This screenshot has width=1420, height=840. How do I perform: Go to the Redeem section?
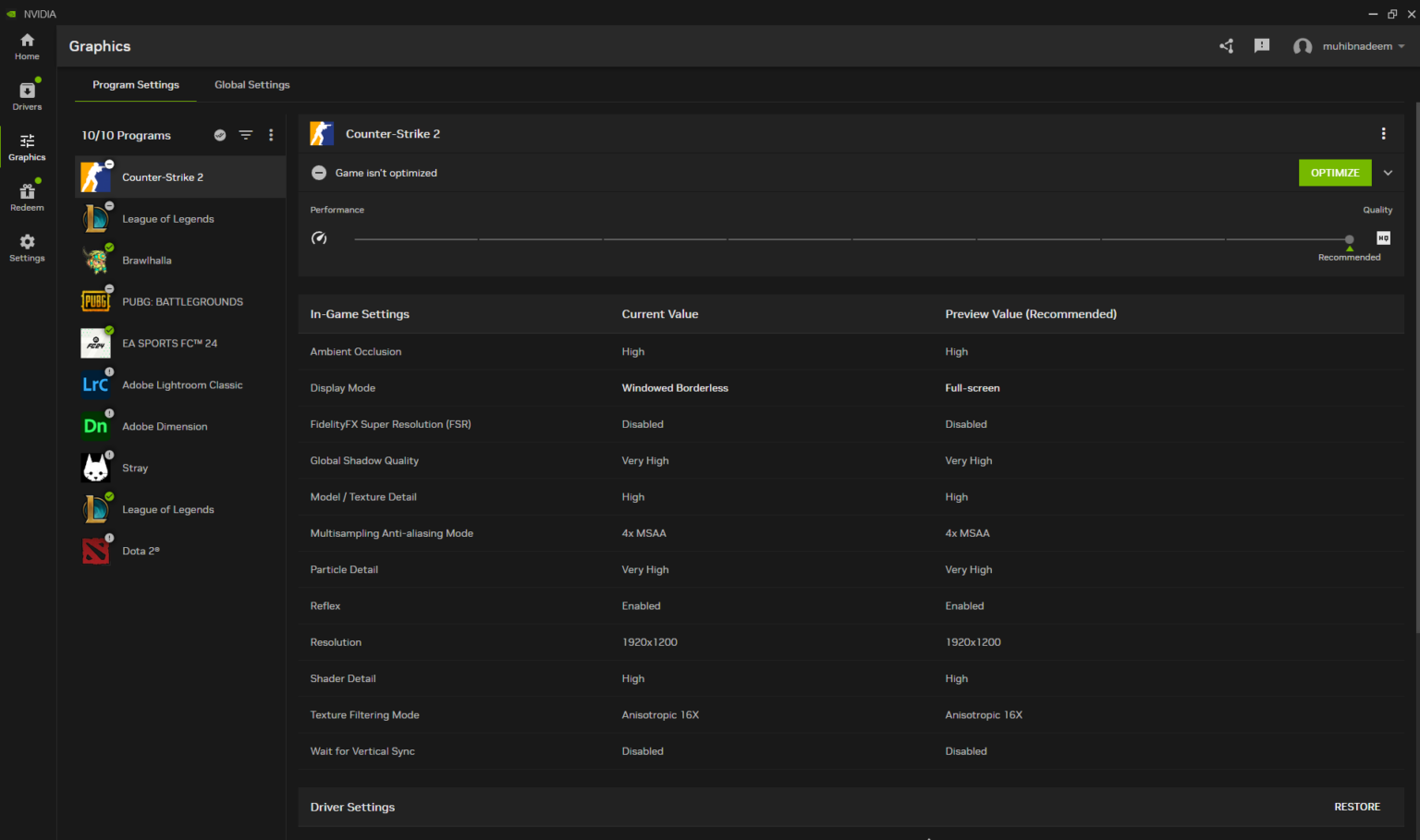point(27,197)
